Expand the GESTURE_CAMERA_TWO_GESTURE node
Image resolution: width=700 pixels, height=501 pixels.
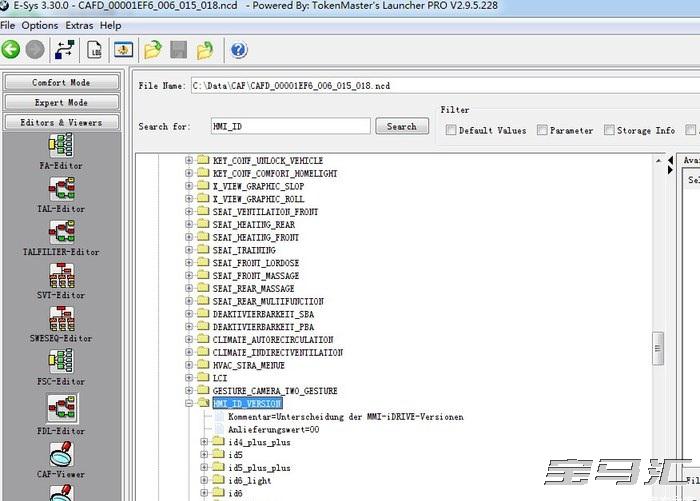point(189,391)
